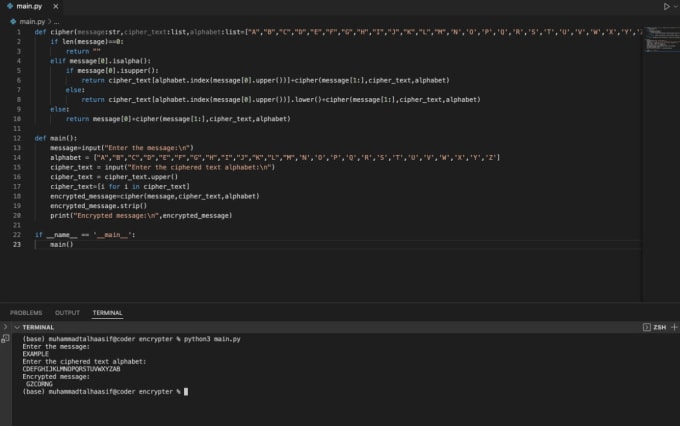Click 'if message[0].isupper():' line
680x426 pixels.
point(112,71)
